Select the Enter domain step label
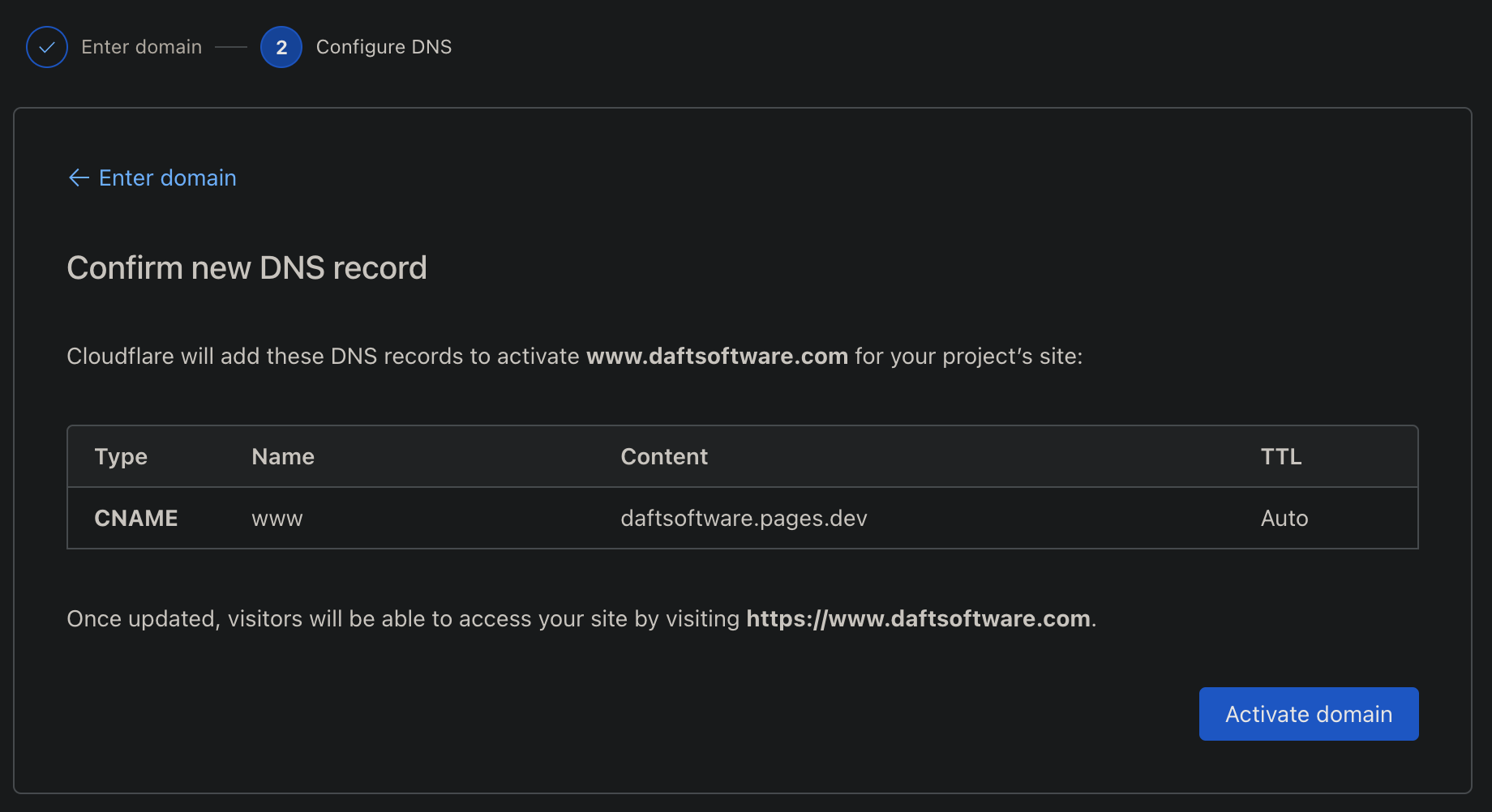Screen dimensions: 1492x812 coord(141,46)
